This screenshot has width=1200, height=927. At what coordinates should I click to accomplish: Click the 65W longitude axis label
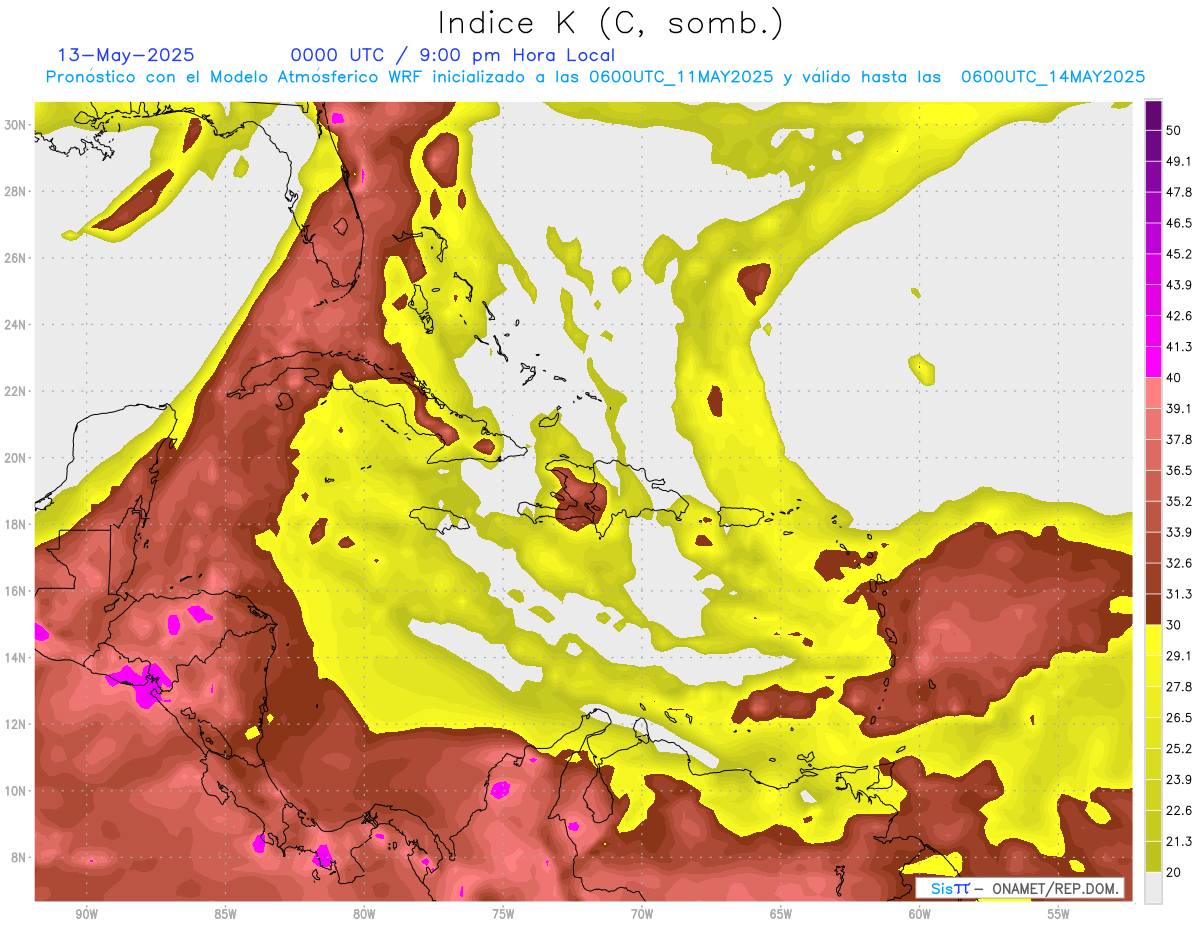(781, 914)
